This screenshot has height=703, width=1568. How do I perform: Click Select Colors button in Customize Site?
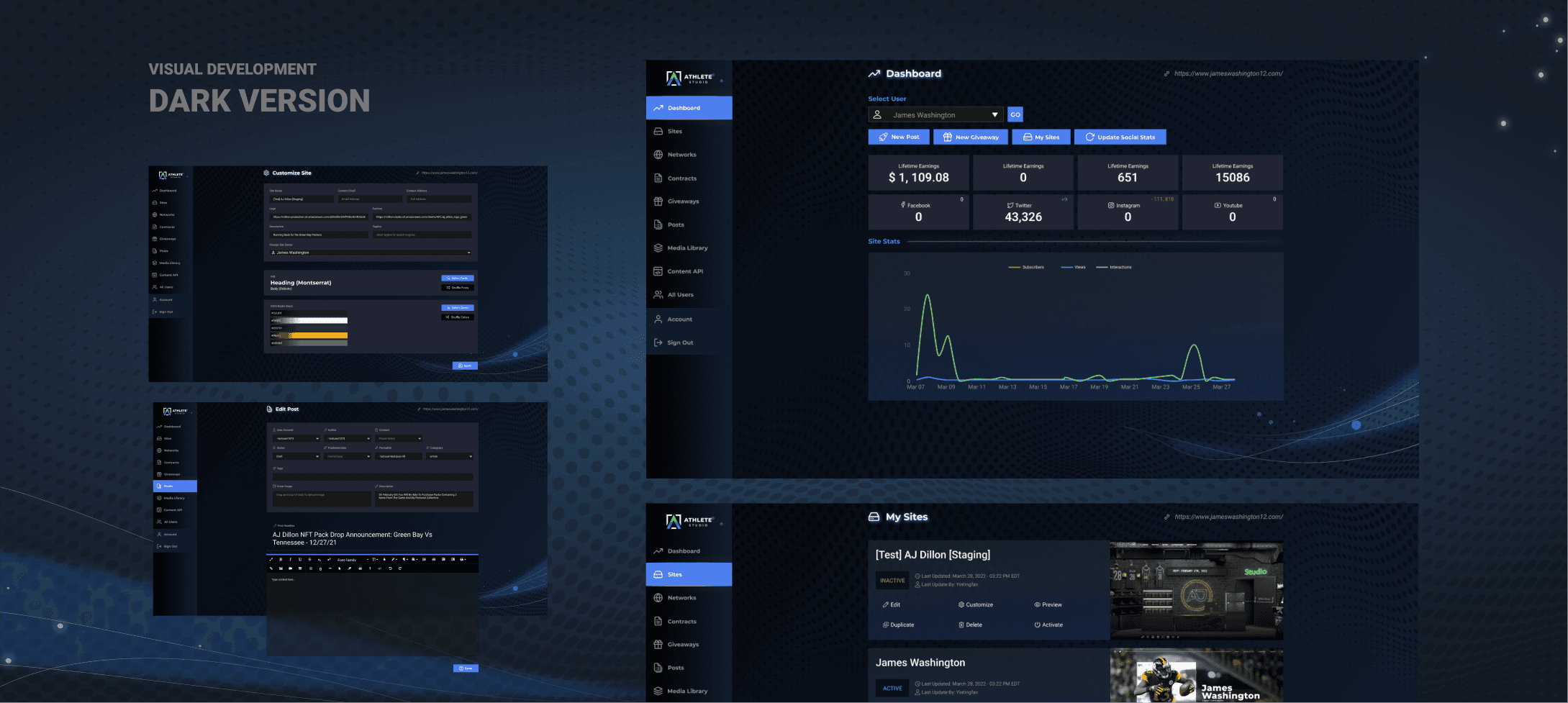tap(457, 307)
